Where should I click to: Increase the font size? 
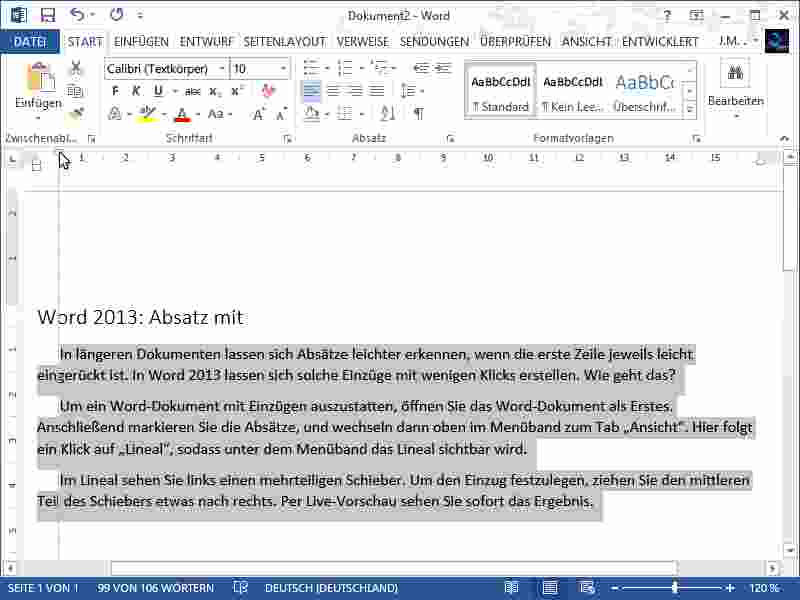pos(259,114)
